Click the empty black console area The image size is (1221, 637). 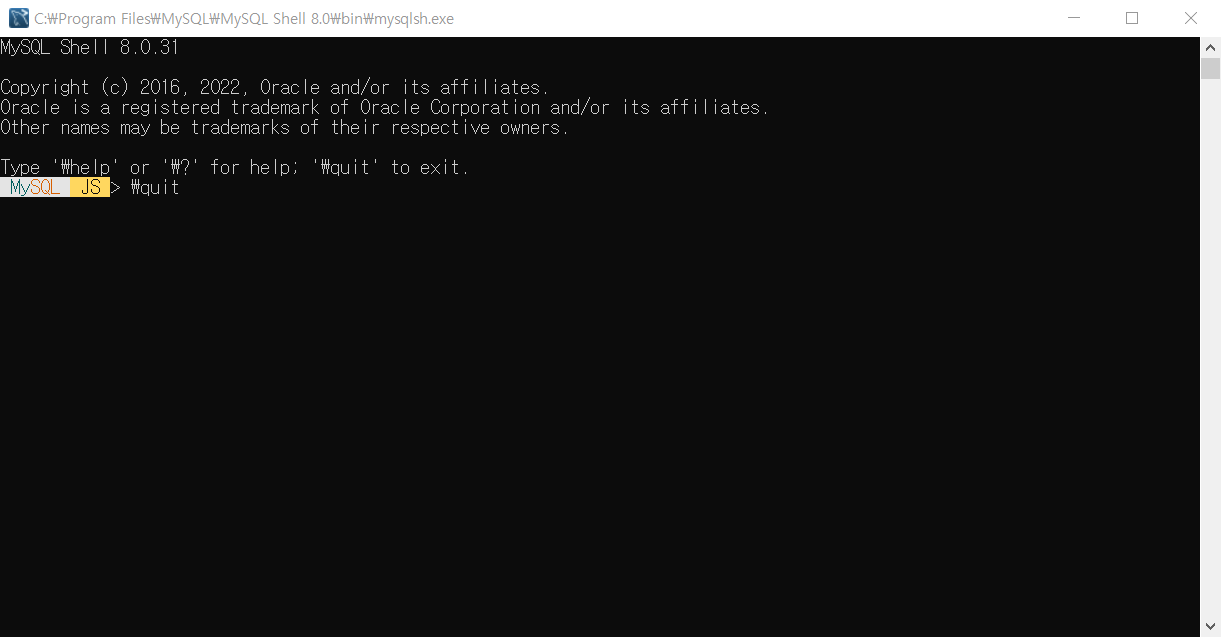[600, 410]
